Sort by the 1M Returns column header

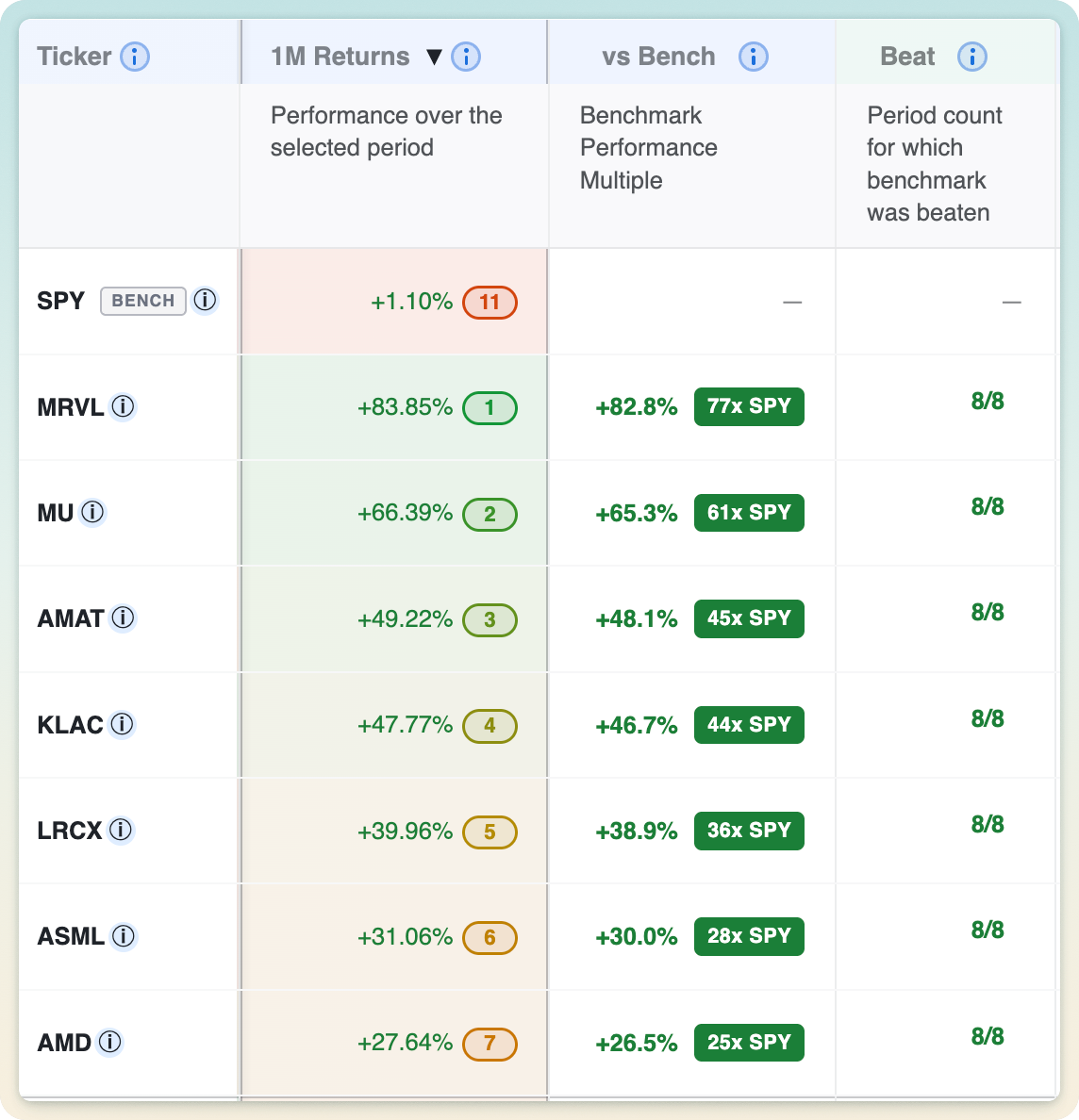click(x=340, y=57)
